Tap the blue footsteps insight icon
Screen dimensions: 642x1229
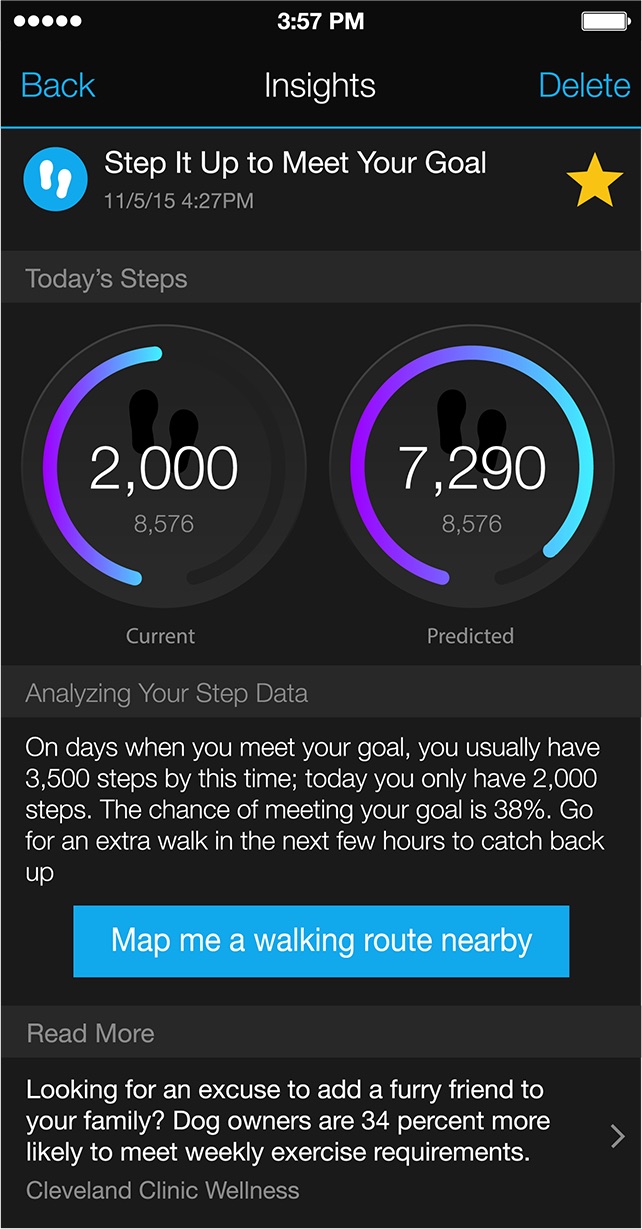coord(56,182)
